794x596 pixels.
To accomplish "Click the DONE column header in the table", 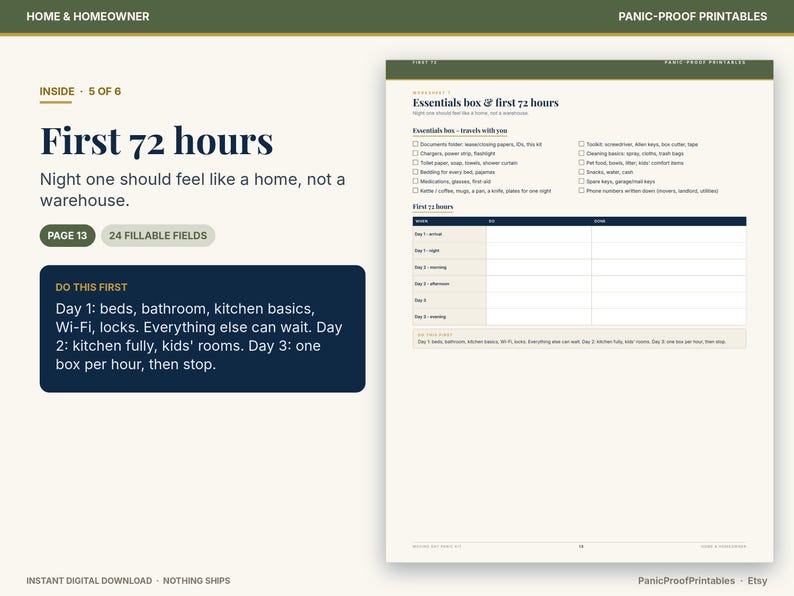I will pos(600,221).
